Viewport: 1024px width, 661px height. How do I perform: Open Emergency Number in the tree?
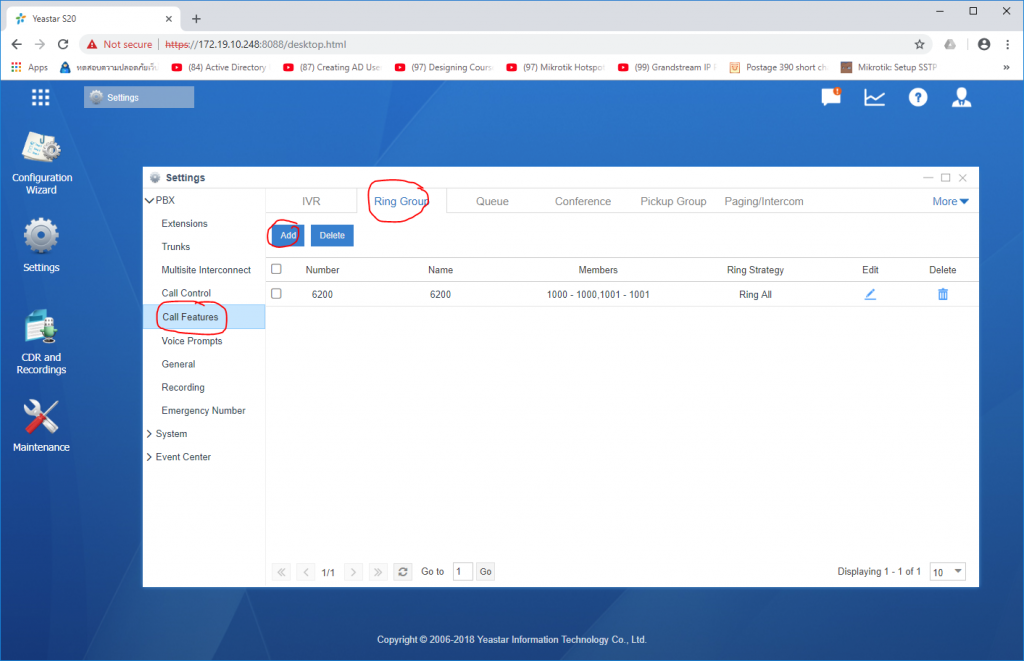click(x=203, y=411)
